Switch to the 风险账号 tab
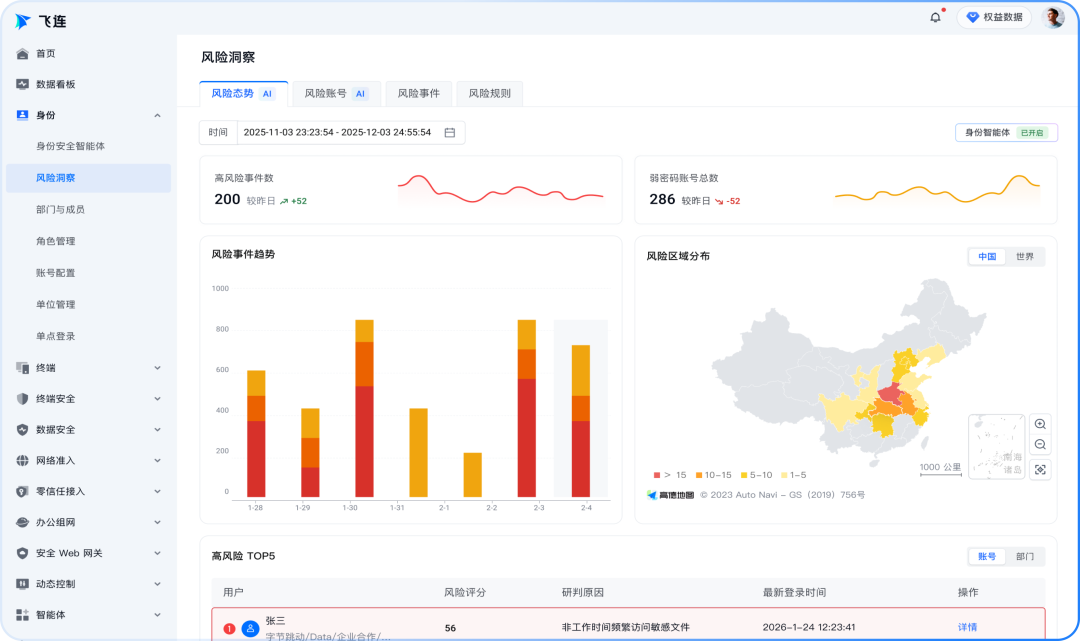Viewport: 1080px width, 641px height. (336, 94)
